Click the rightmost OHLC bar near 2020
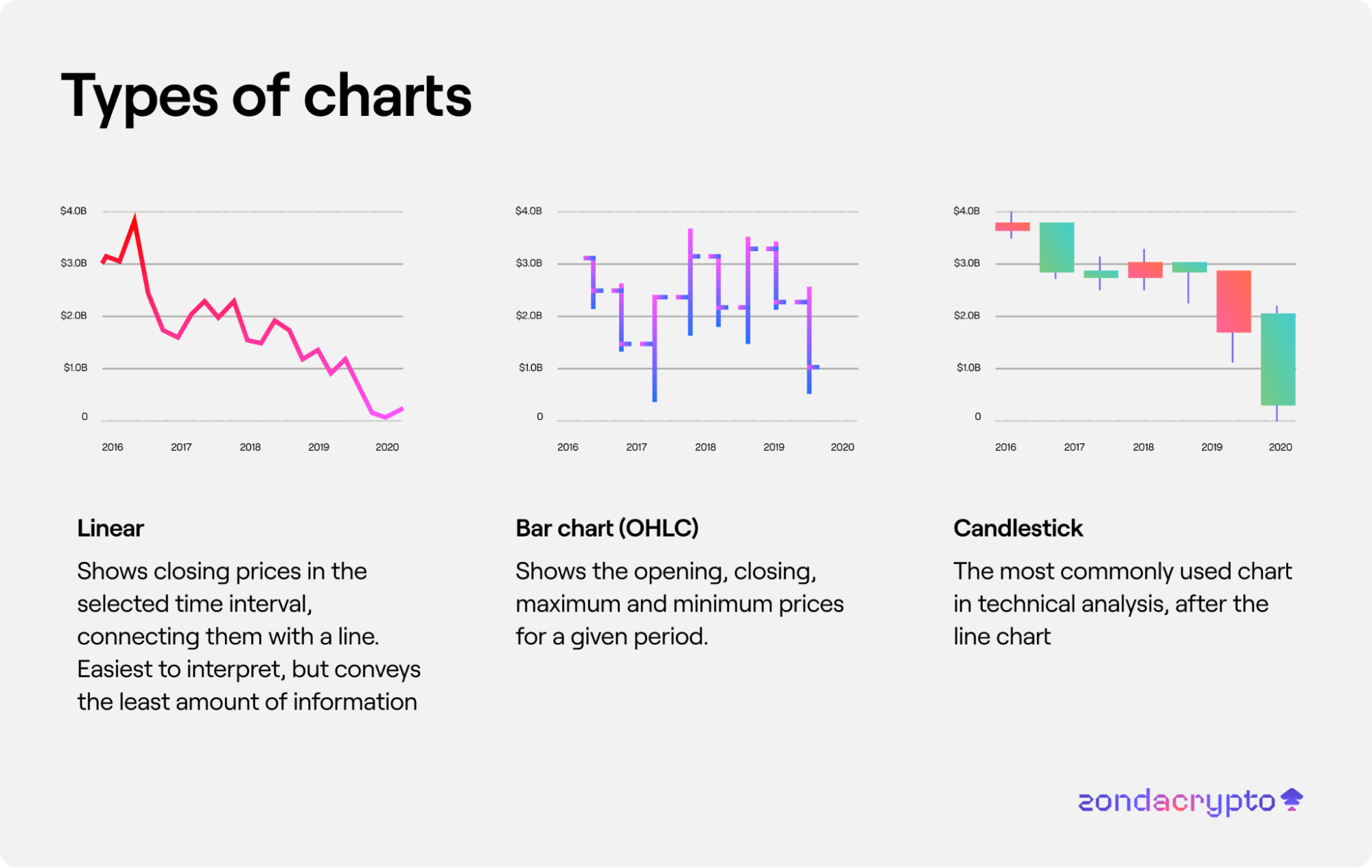 (x=809, y=340)
